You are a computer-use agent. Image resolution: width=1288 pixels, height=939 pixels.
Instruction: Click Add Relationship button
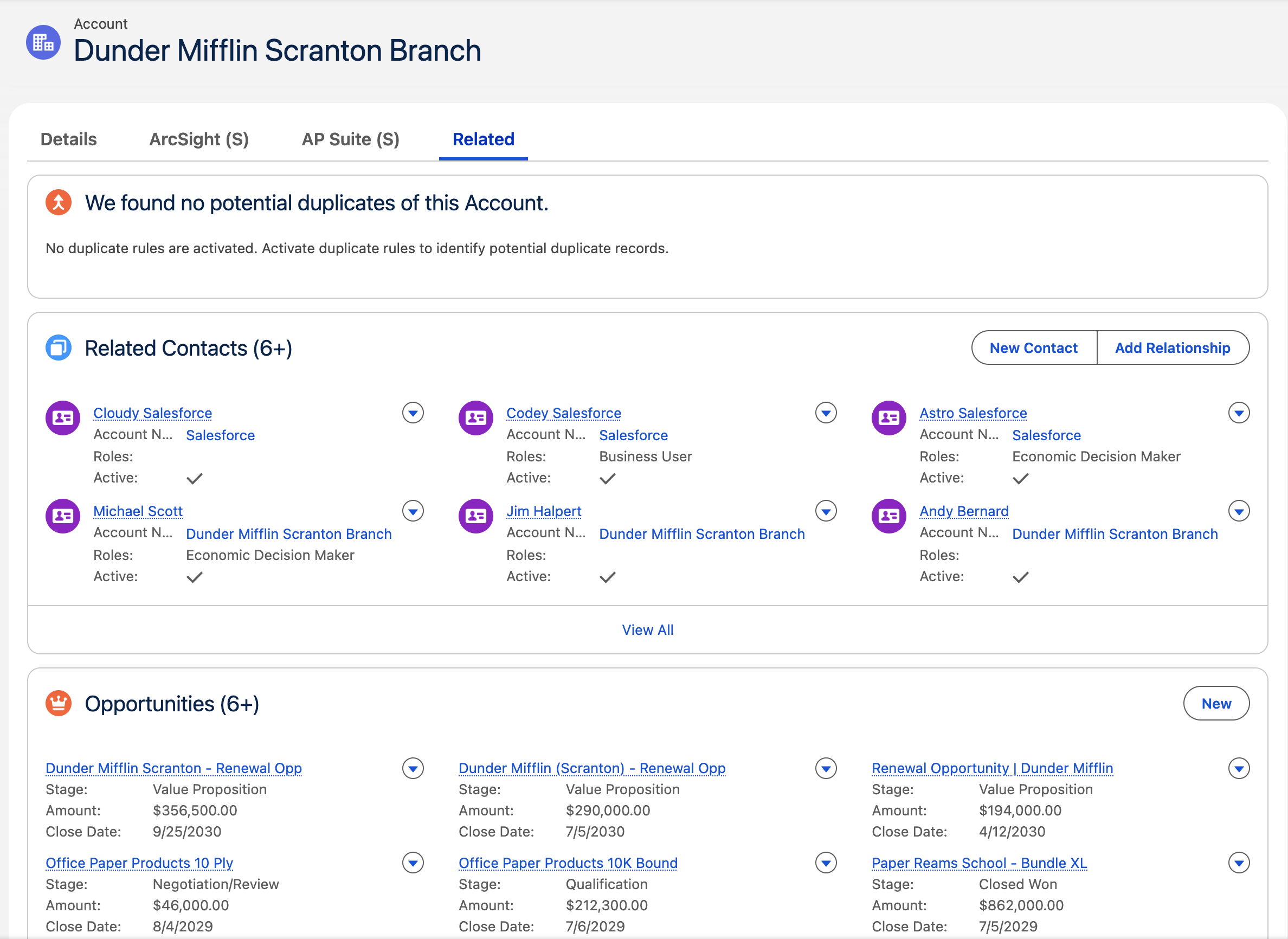[x=1173, y=348]
